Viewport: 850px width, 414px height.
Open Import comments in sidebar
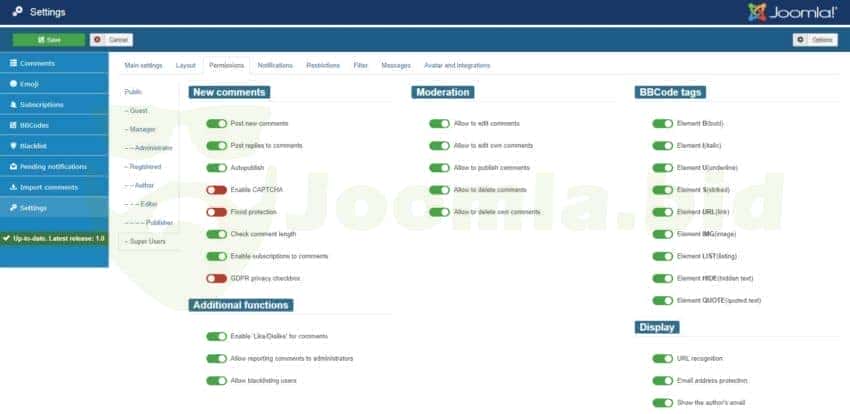click(54, 187)
